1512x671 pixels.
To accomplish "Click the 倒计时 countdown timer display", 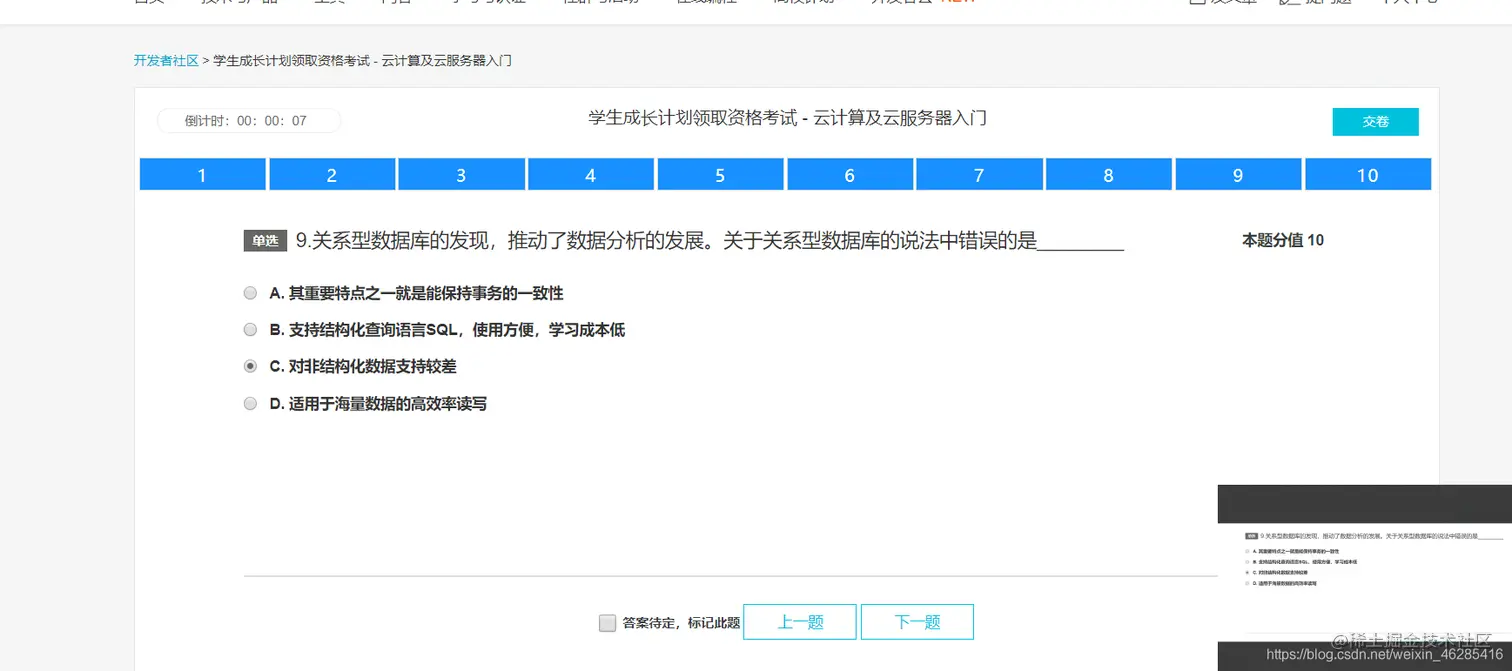I will 247,120.
